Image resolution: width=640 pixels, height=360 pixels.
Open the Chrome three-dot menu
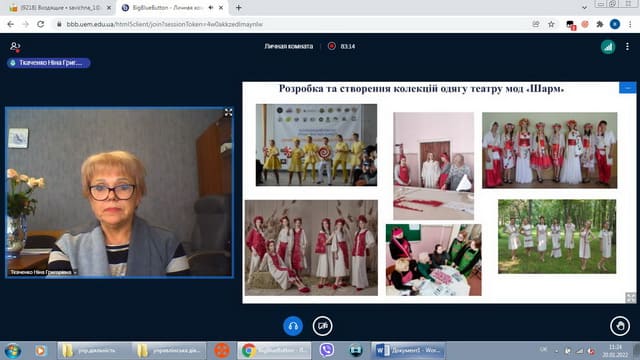(630, 24)
